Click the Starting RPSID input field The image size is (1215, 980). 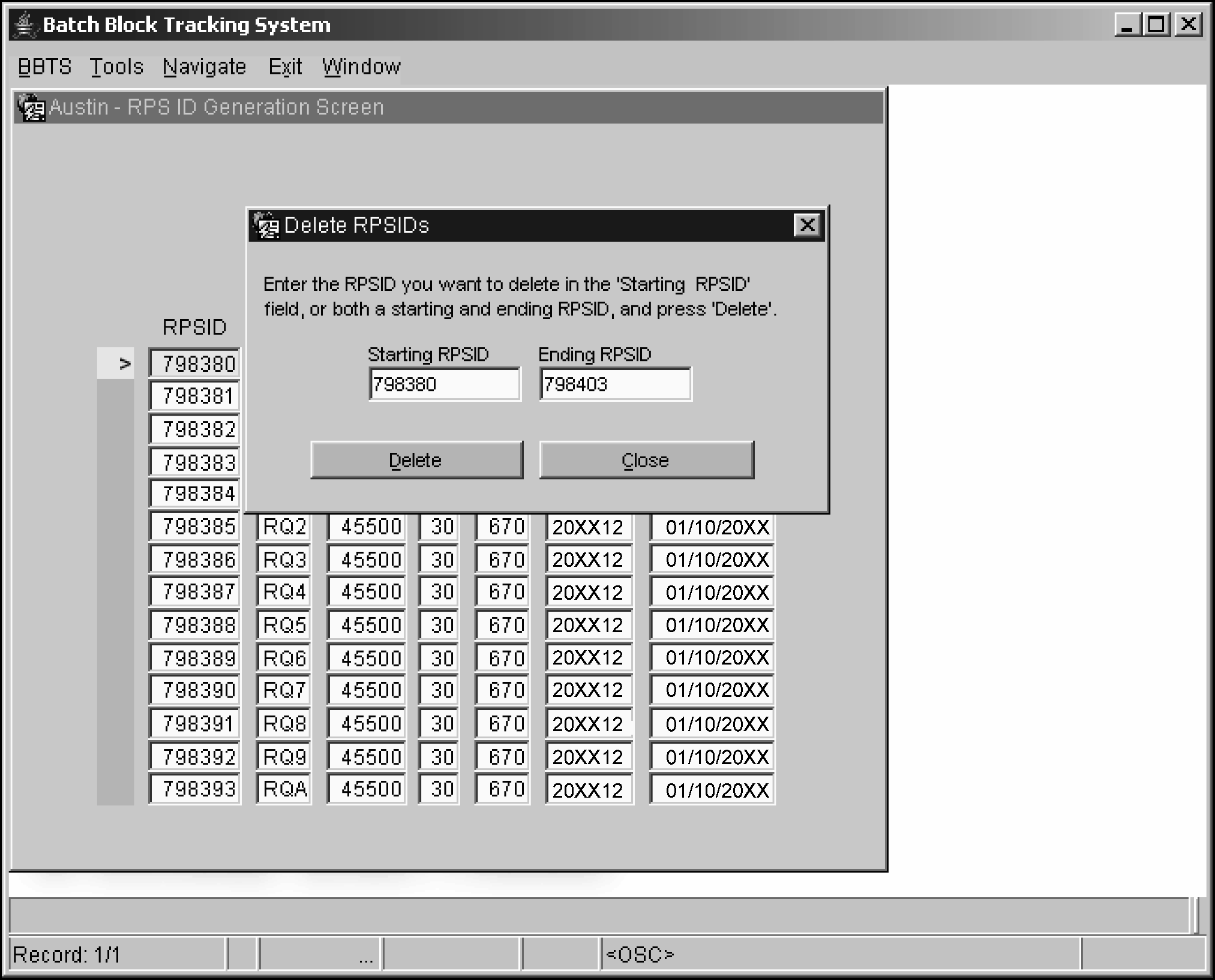pos(445,384)
